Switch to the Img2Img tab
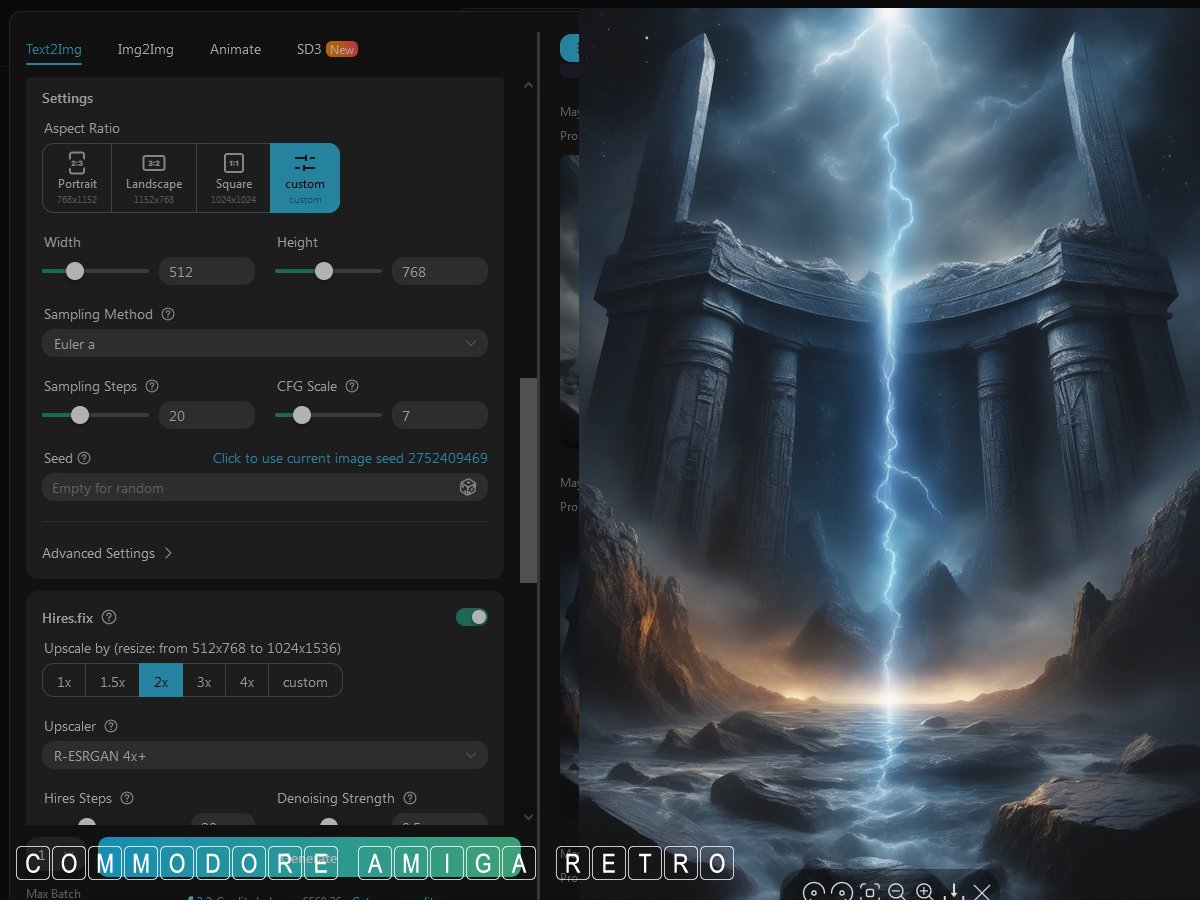This screenshot has width=1200, height=900. [145, 49]
